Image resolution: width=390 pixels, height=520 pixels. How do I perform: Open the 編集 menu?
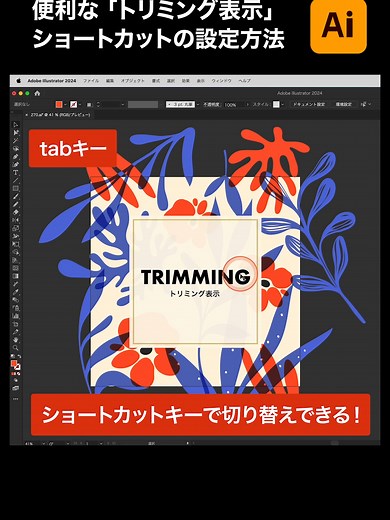click(x=110, y=81)
